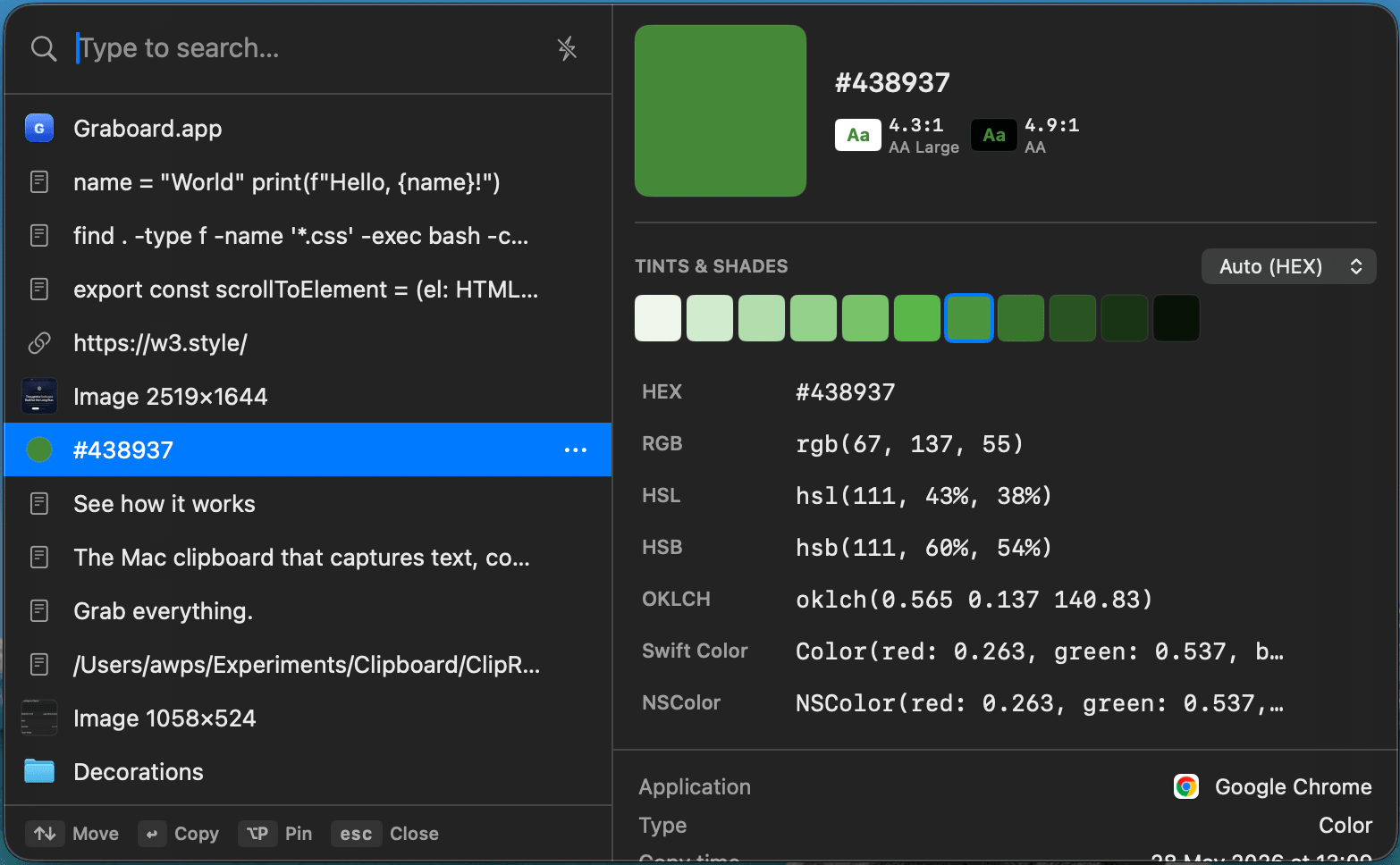The height and width of the screenshot is (865, 1400).
Task: Select the first darker shade after the base swatch
Action: tap(1021, 318)
